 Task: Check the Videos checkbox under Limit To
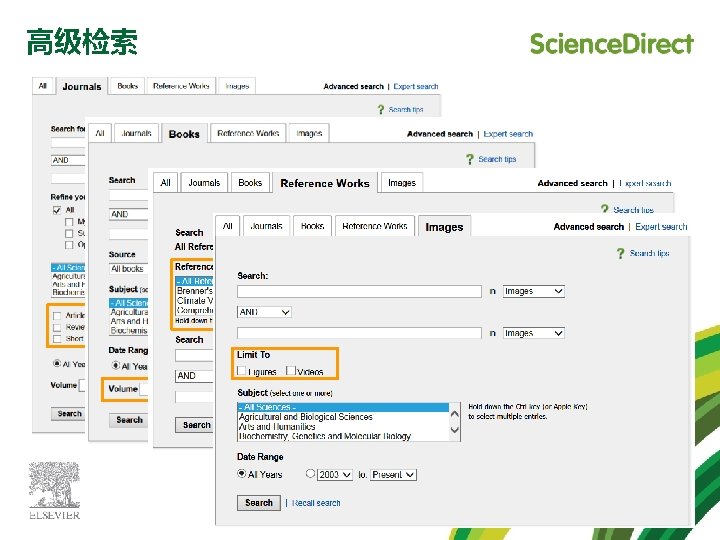coord(290,370)
